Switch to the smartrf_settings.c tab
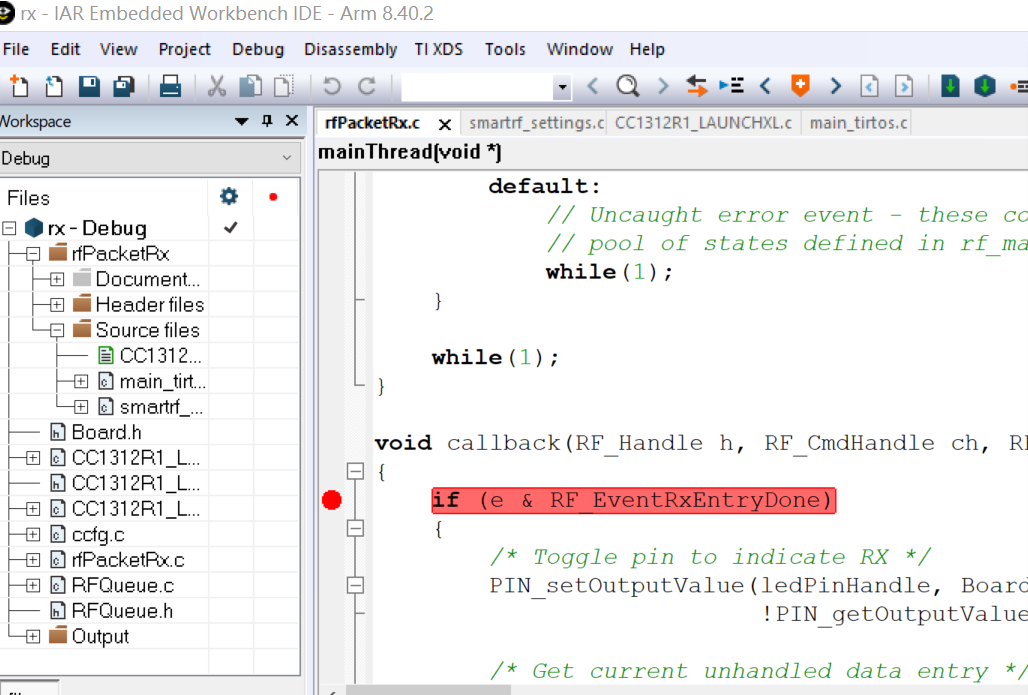Viewport: 1028px width, 695px height. 536,123
